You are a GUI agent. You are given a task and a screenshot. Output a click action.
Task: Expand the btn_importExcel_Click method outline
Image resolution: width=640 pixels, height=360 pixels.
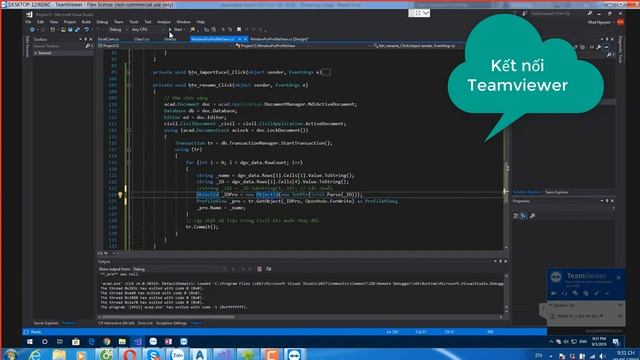(129, 72)
